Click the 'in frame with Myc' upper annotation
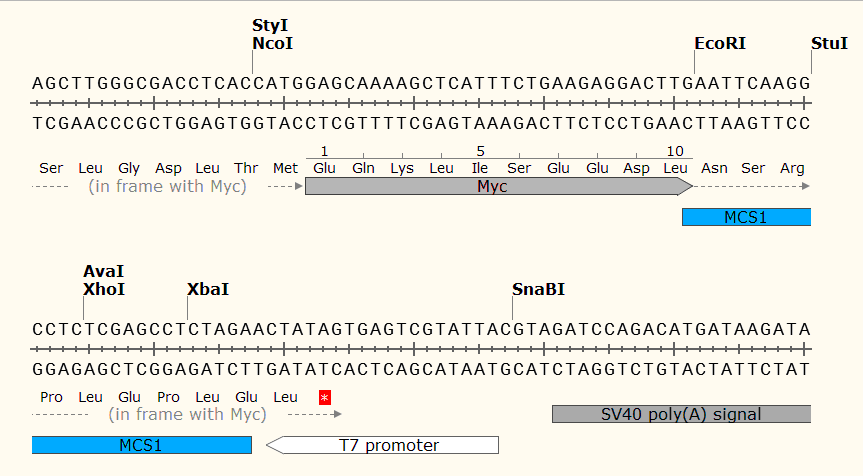863x476 pixels. point(168,186)
